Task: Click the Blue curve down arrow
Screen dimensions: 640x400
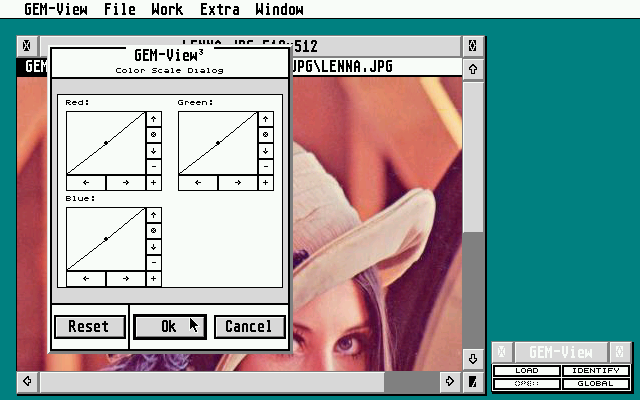Action: pyautogui.click(x=153, y=247)
